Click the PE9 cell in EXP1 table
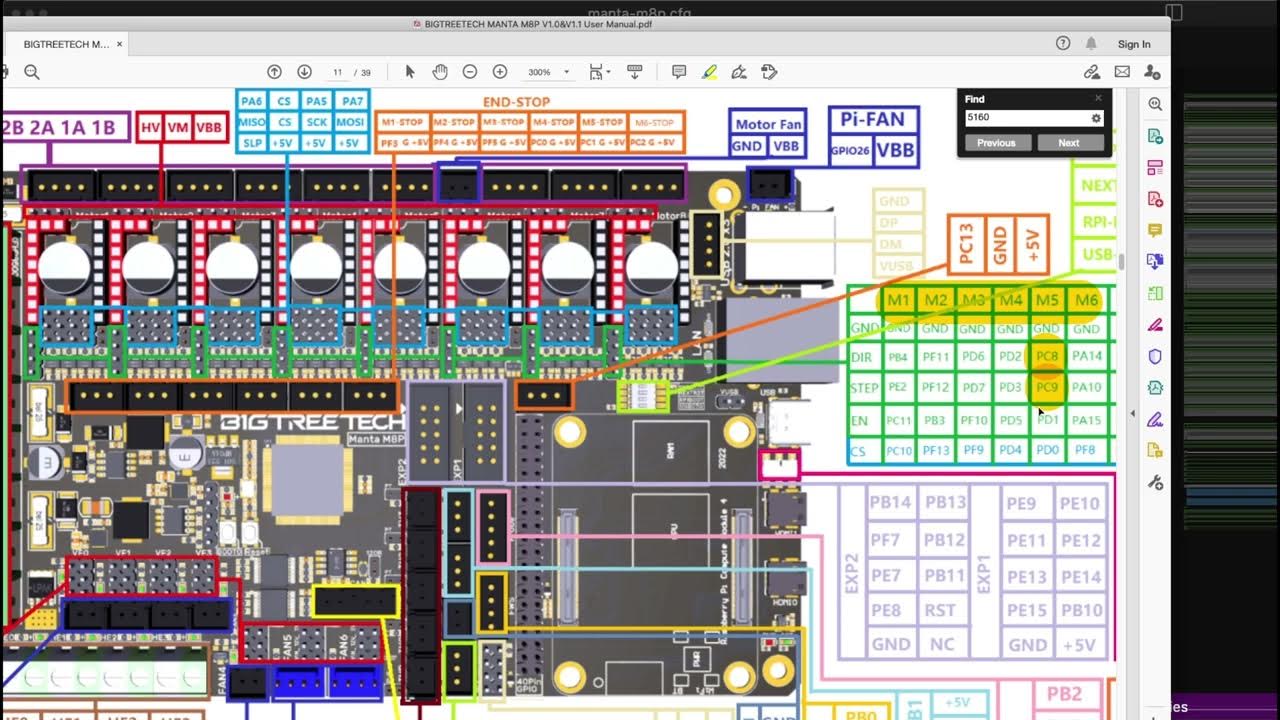The height and width of the screenshot is (720, 1280). point(1021,503)
